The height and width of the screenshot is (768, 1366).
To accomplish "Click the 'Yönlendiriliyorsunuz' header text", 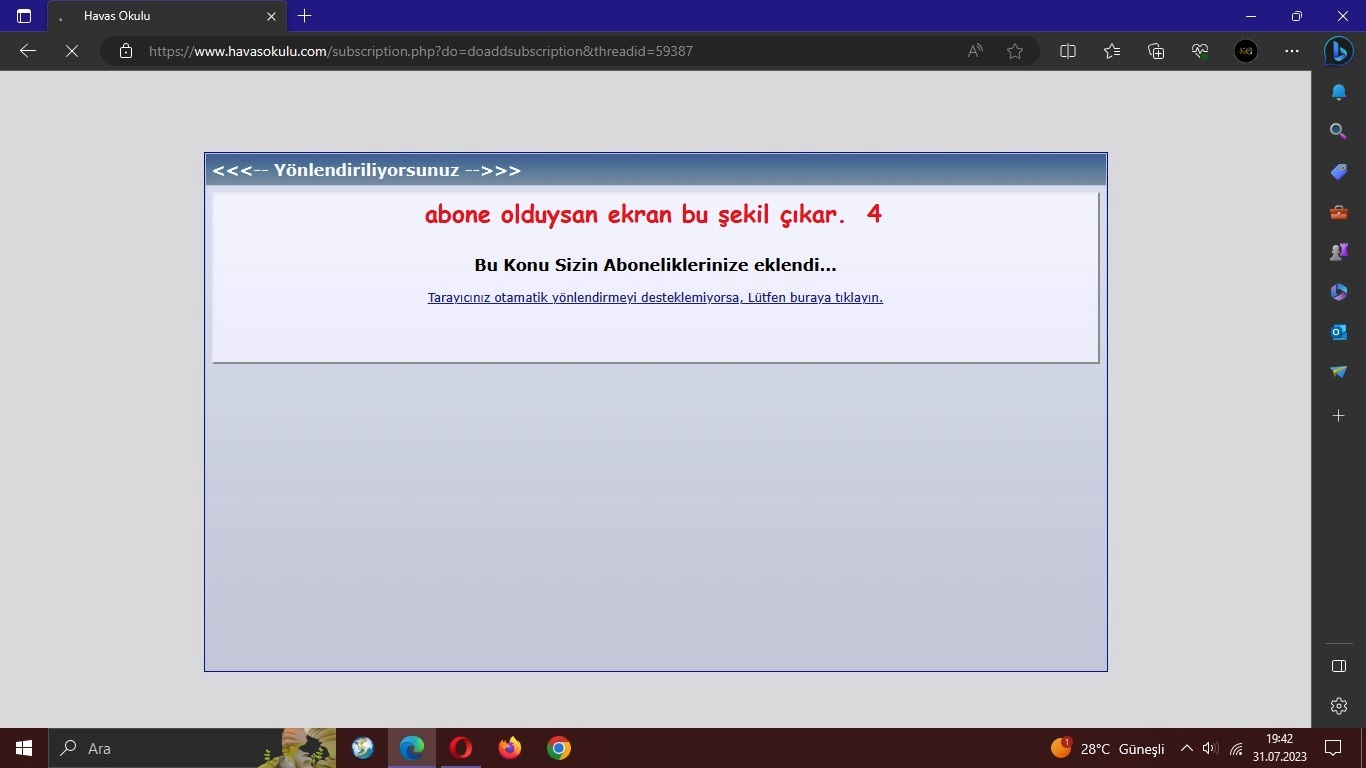I will (366, 170).
